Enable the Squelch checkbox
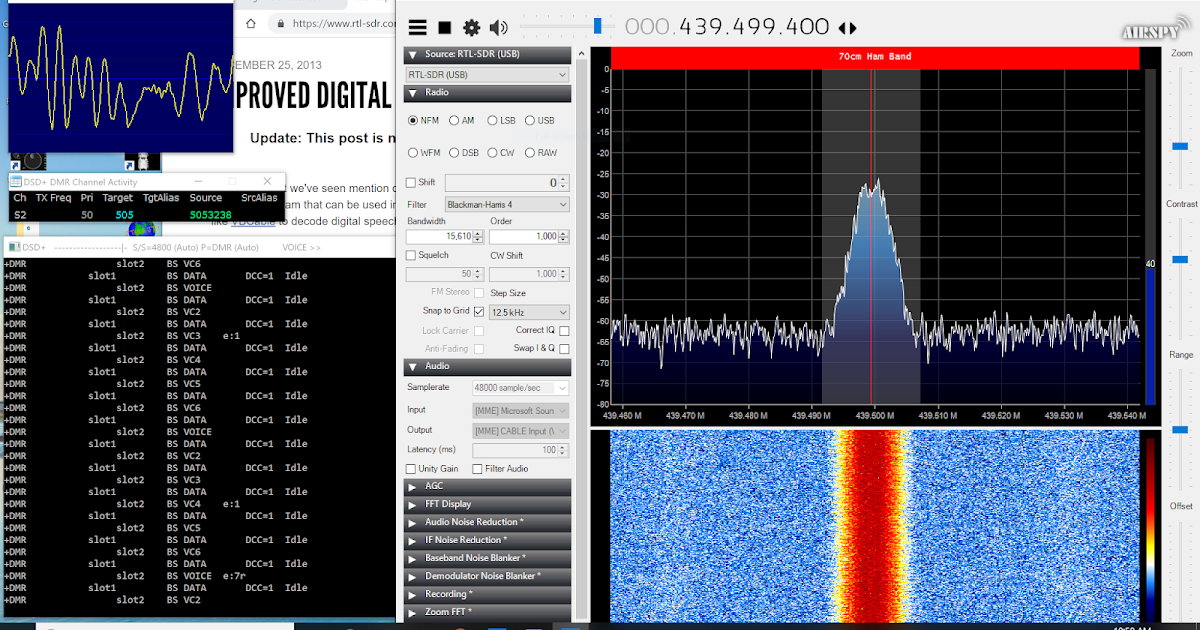This screenshot has width=1200, height=630. [x=411, y=255]
